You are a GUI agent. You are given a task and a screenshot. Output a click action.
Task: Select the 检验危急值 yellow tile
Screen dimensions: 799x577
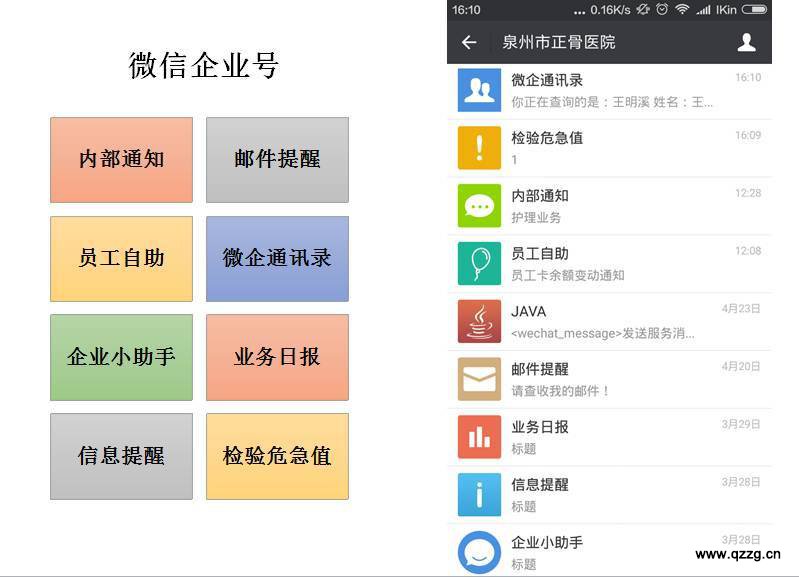[277, 456]
